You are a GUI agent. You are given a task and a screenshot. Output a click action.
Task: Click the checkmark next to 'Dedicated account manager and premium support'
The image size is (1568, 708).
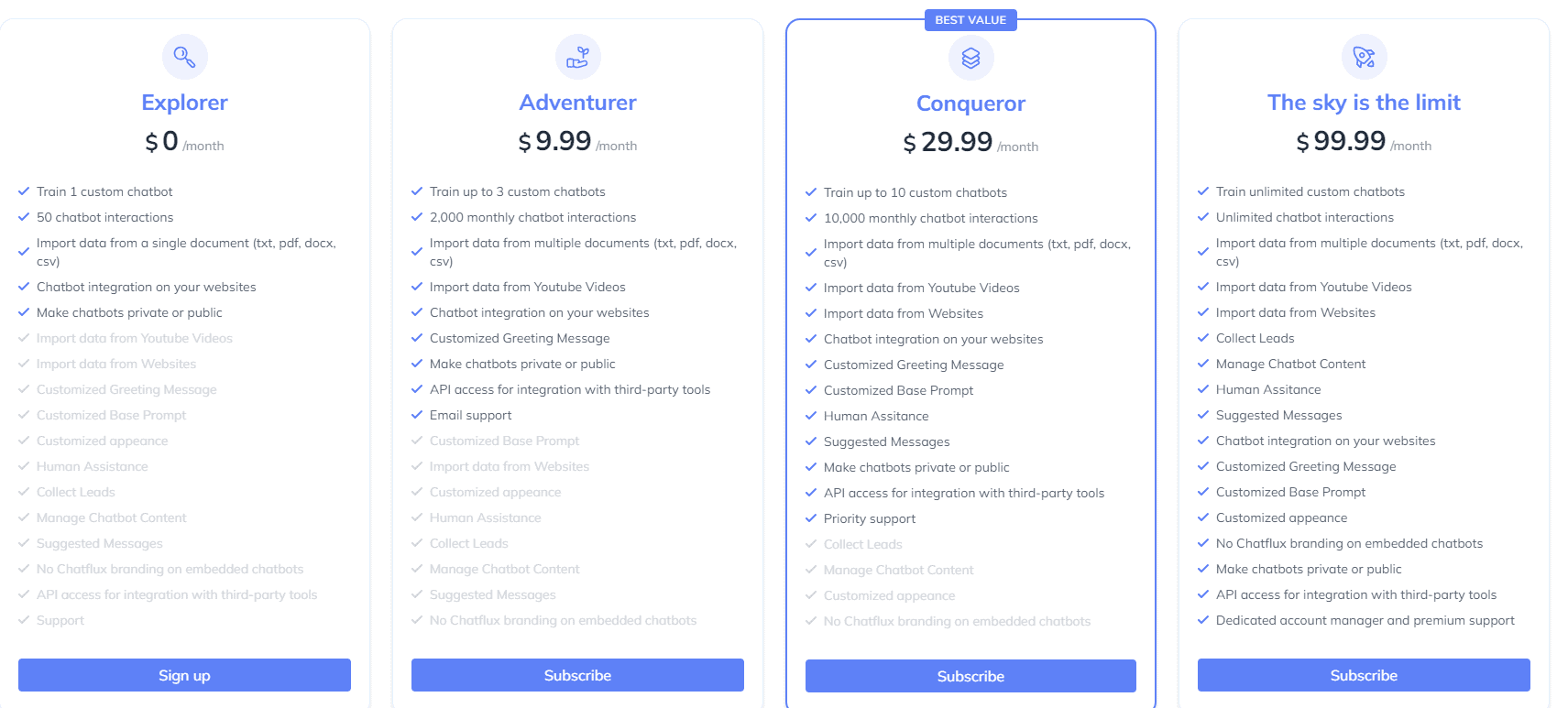click(x=1203, y=620)
